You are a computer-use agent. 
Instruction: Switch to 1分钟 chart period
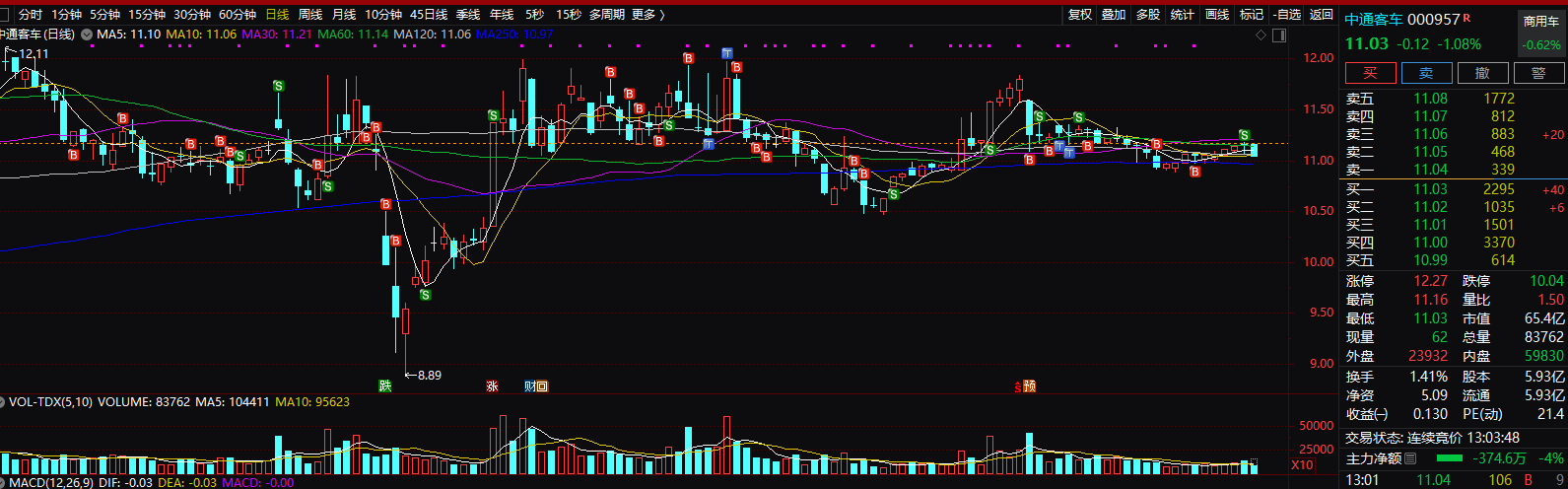pos(66,15)
